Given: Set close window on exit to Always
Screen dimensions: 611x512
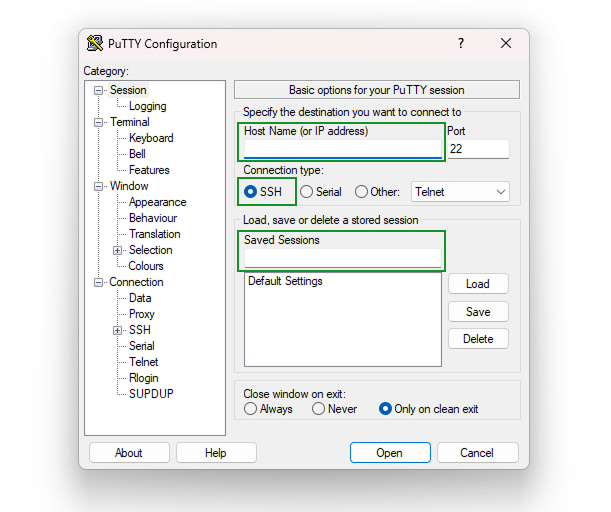Looking at the screenshot, I should point(251,409).
